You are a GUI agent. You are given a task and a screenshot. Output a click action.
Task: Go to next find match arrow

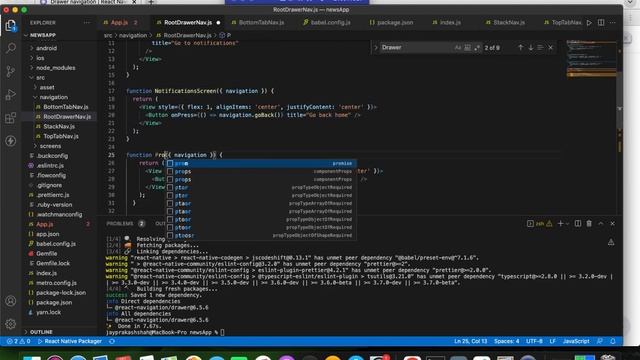[x=531, y=48]
